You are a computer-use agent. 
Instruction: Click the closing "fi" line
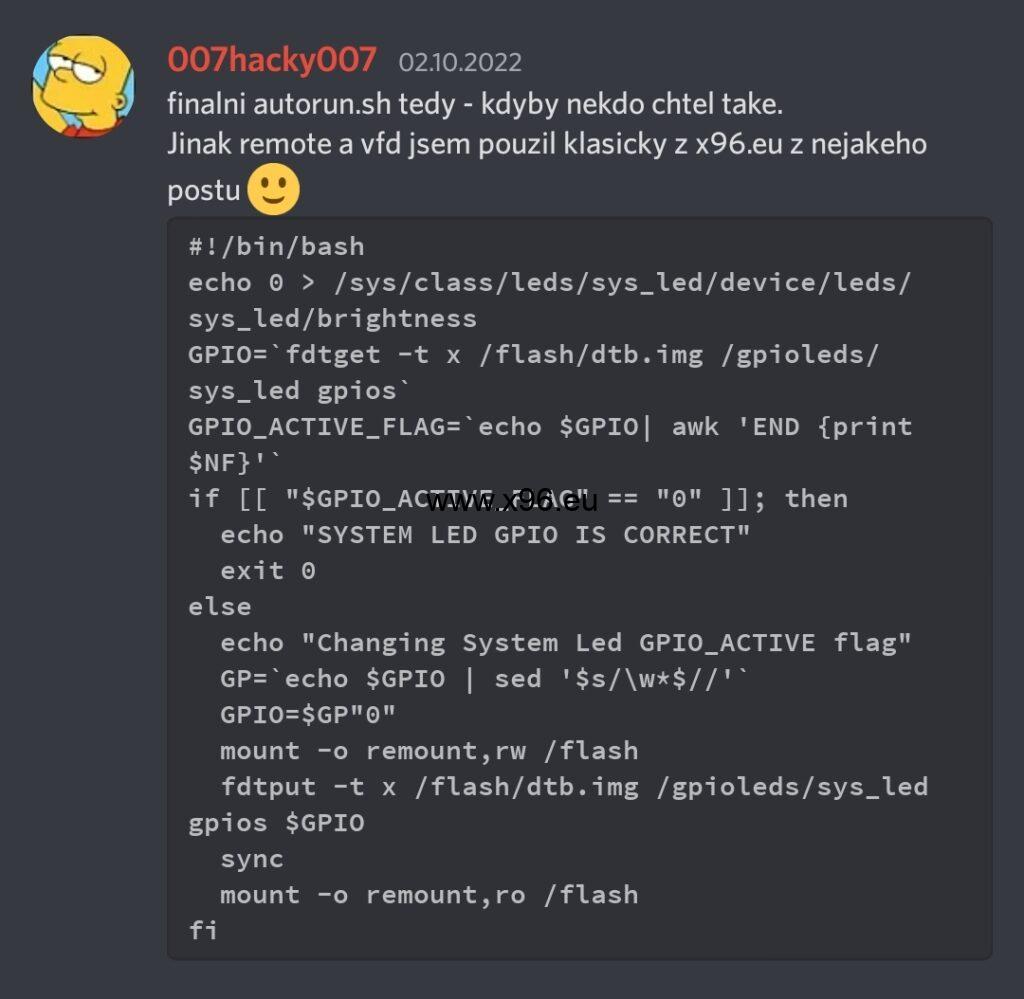click(x=203, y=931)
